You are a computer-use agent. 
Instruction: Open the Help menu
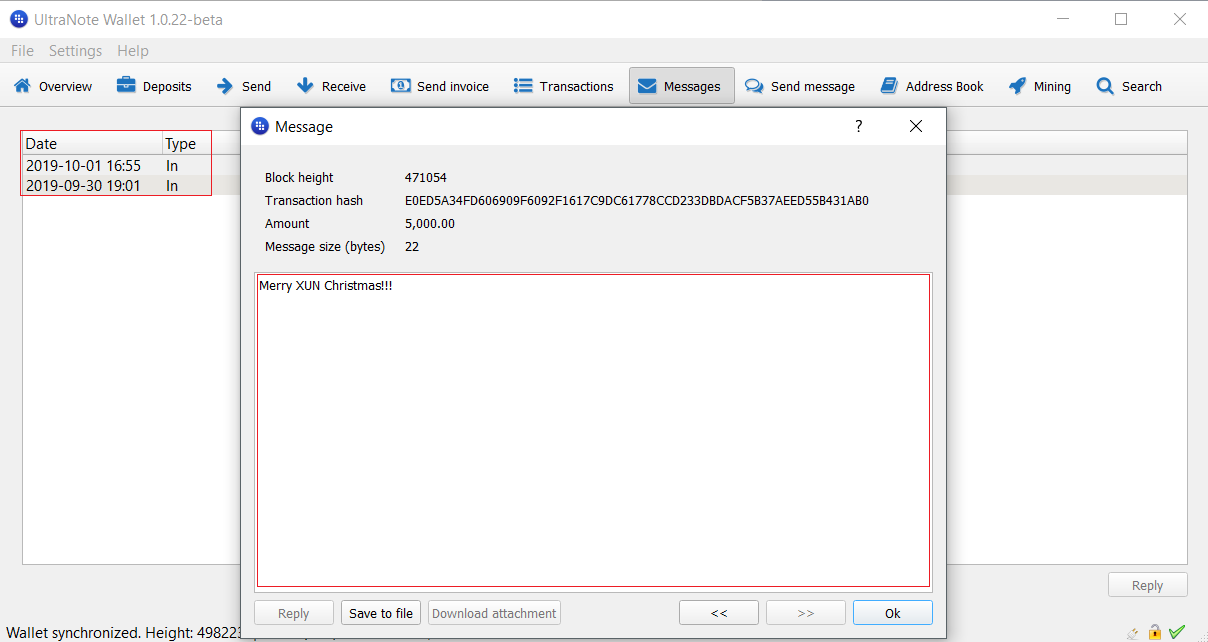133,51
